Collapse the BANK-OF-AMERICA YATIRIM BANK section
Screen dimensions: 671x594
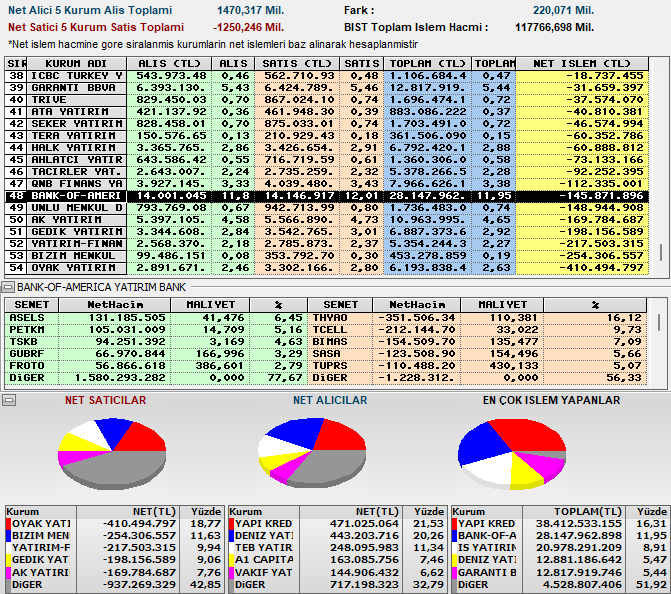pos(9,287)
